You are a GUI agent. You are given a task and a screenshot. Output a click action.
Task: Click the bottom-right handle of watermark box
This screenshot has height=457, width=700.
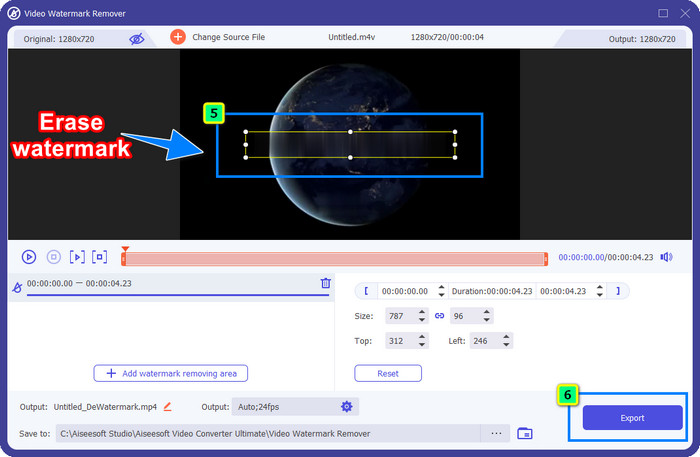click(x=455, y=158)
